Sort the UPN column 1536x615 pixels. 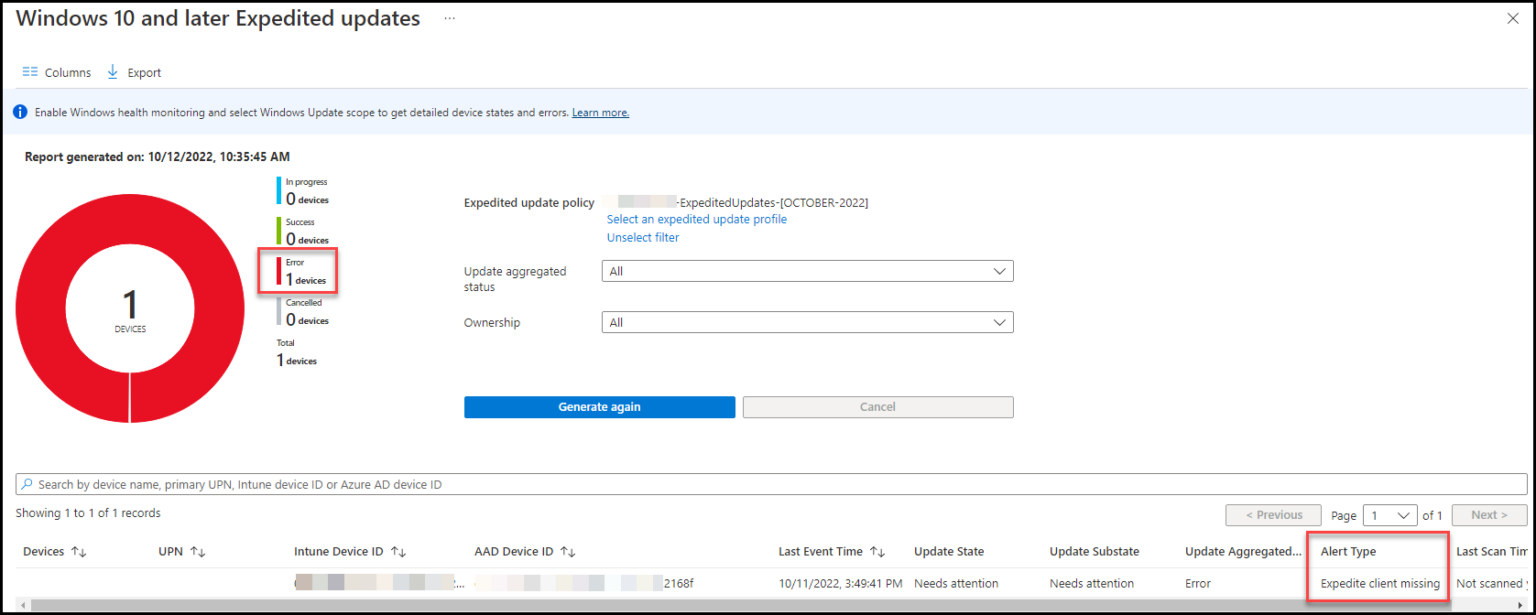tap(197, 551)
